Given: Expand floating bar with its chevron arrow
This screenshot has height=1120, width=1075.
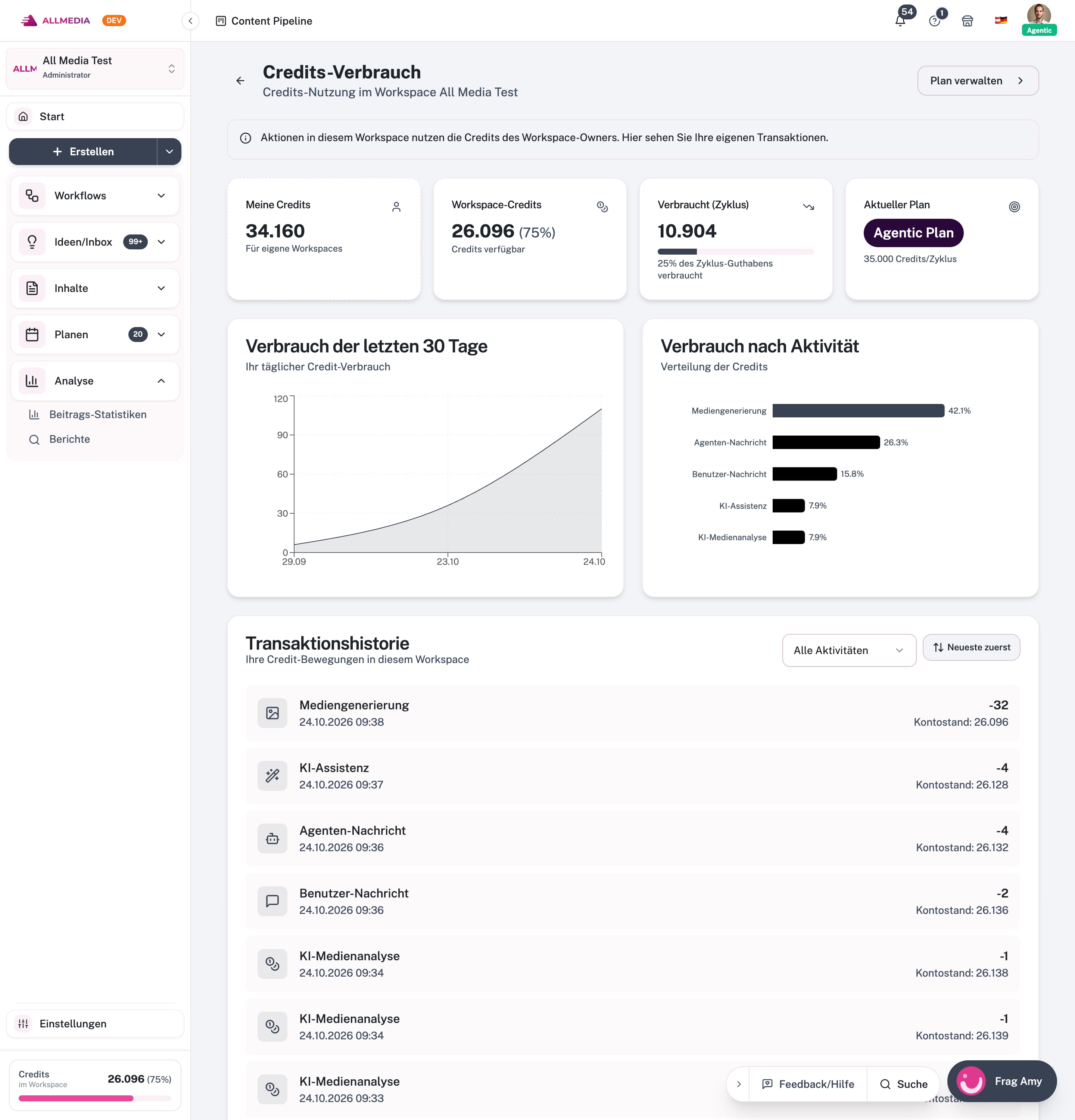Looking at the screenshot, I should (739, 1084).
